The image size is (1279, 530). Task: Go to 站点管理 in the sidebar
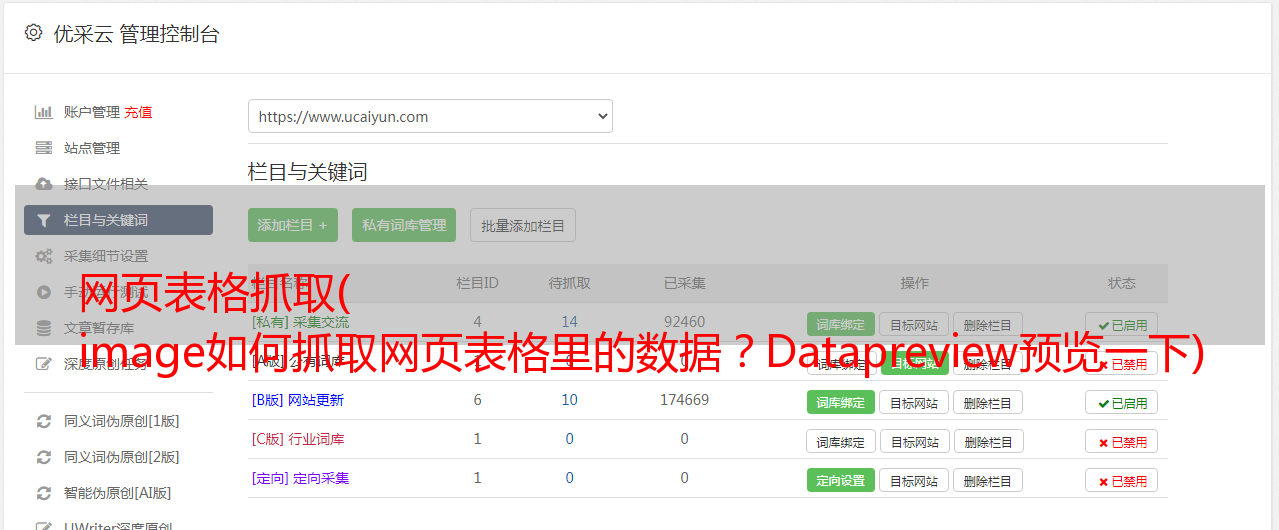coord(92,148)
